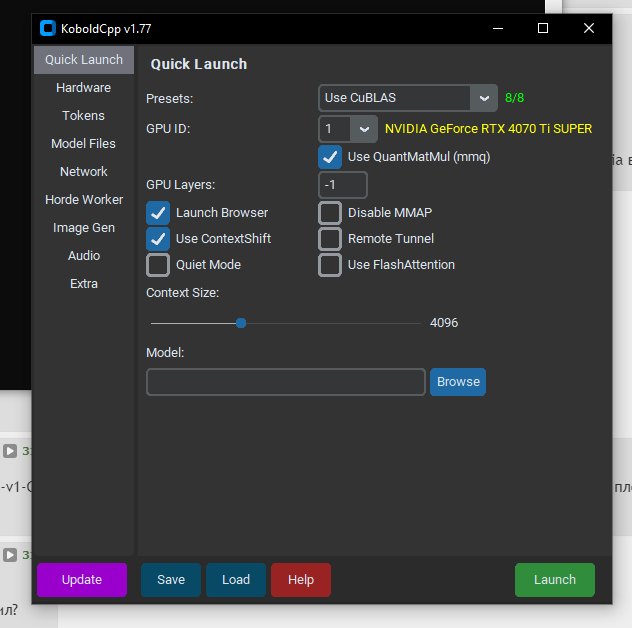The image size is (632, 628).
Task: Click lower play icon in background window
Action: [x=10, y=555]
